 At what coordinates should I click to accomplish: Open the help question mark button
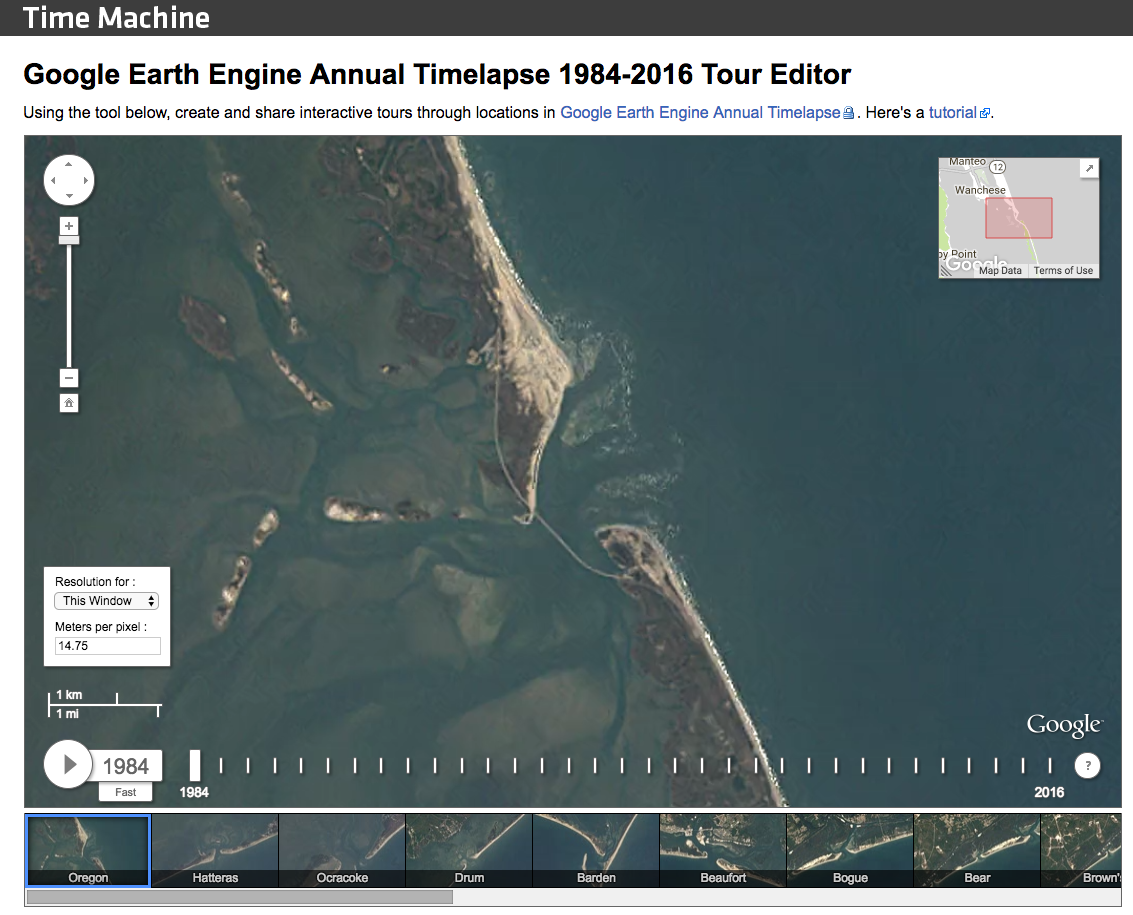click(1087, 765)
